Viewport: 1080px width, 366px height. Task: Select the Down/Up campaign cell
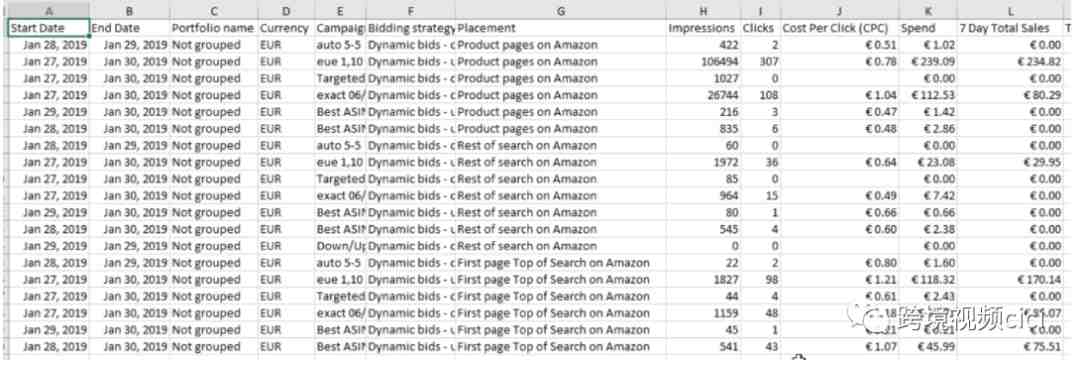click(x=340, y=246)
